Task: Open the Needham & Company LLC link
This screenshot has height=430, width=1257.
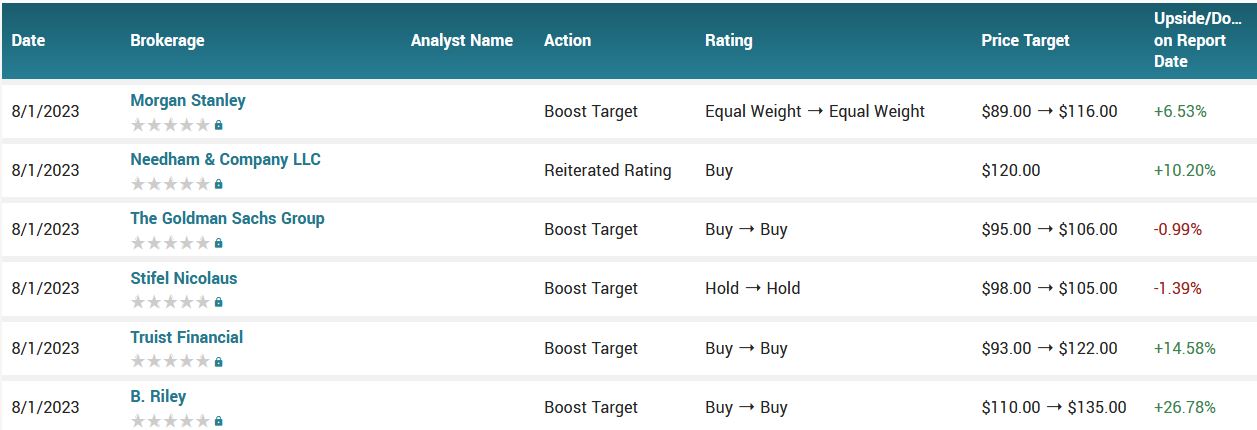Action: (x=225, y=159)
